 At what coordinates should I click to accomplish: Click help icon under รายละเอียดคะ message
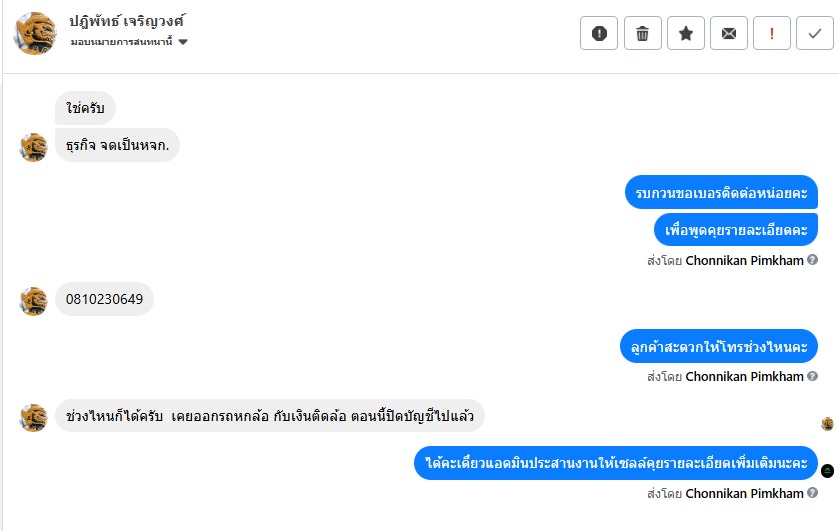coord(812,260)
